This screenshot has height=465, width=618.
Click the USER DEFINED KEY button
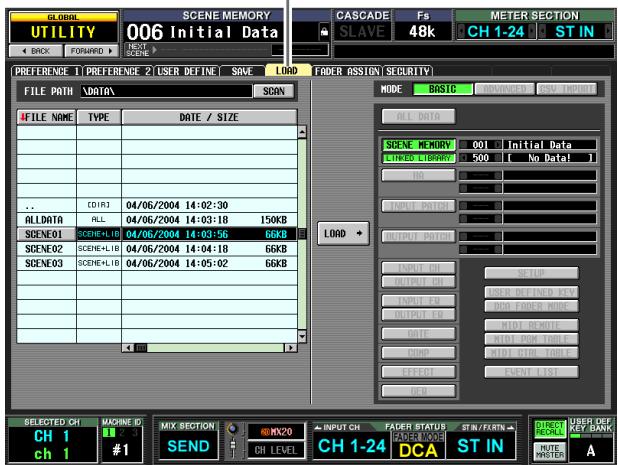click(x=531, y=292)
